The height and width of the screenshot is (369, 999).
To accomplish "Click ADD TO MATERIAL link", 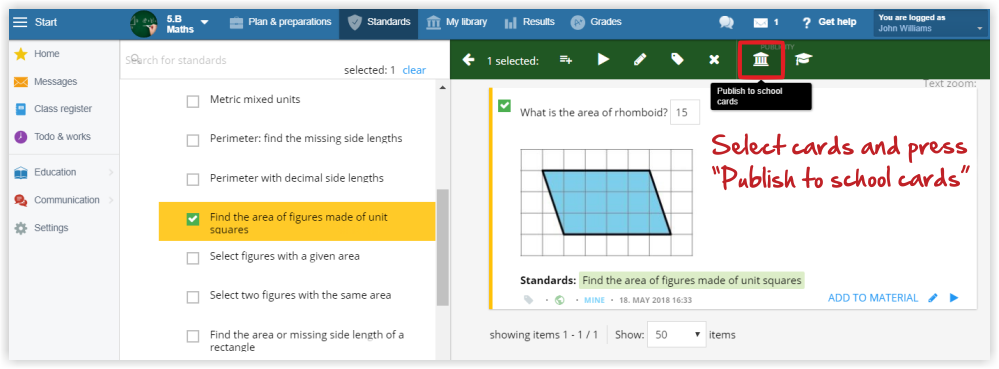I will 873,298.
